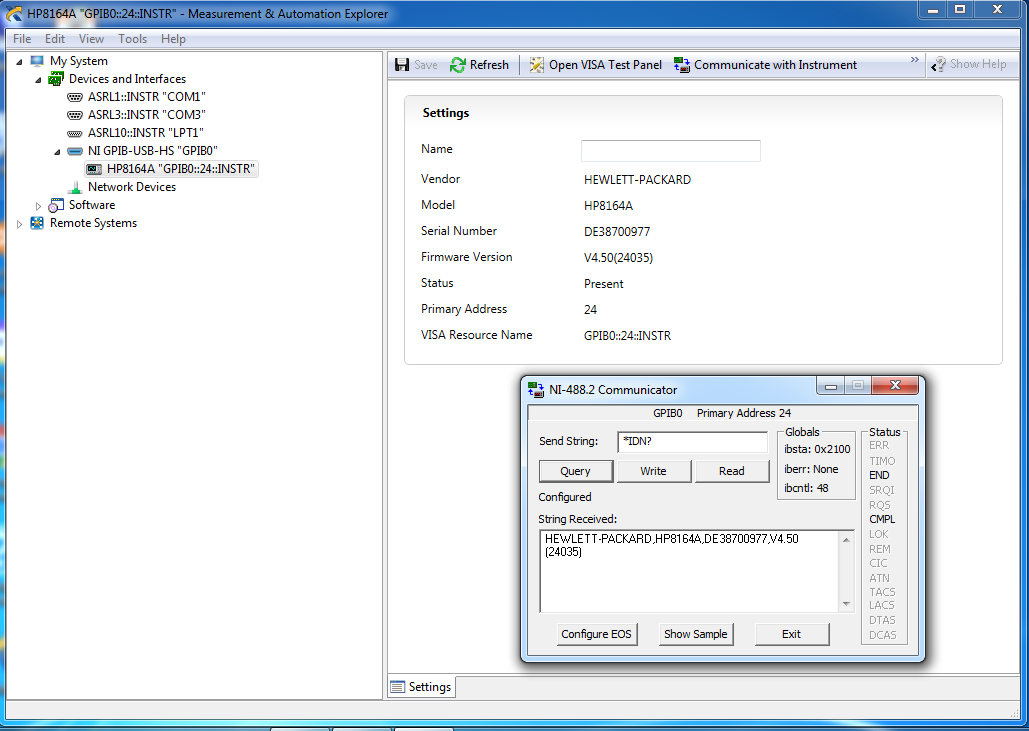The image size is (1029, 731).
Task: Expand the Remote Systems tree node
Action: [19, 224]
